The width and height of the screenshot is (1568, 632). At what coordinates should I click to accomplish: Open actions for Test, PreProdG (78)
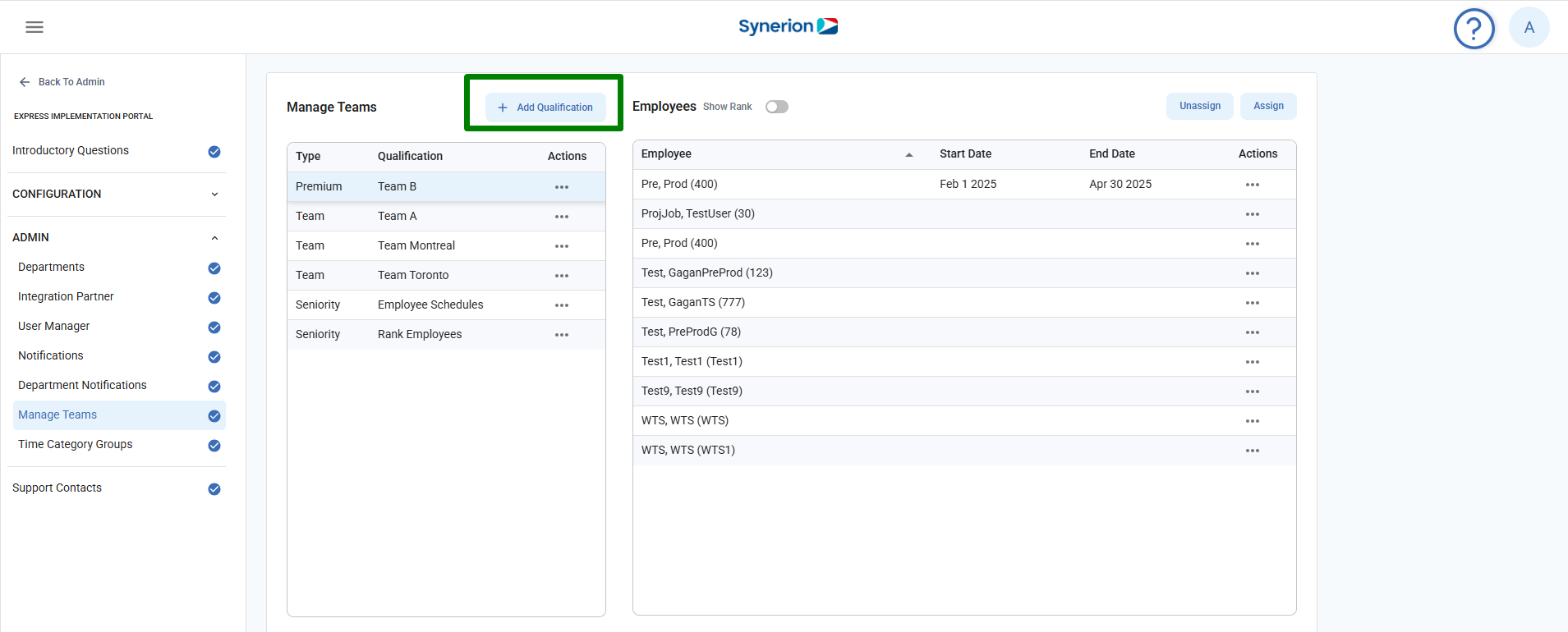tap(1253, 332)
